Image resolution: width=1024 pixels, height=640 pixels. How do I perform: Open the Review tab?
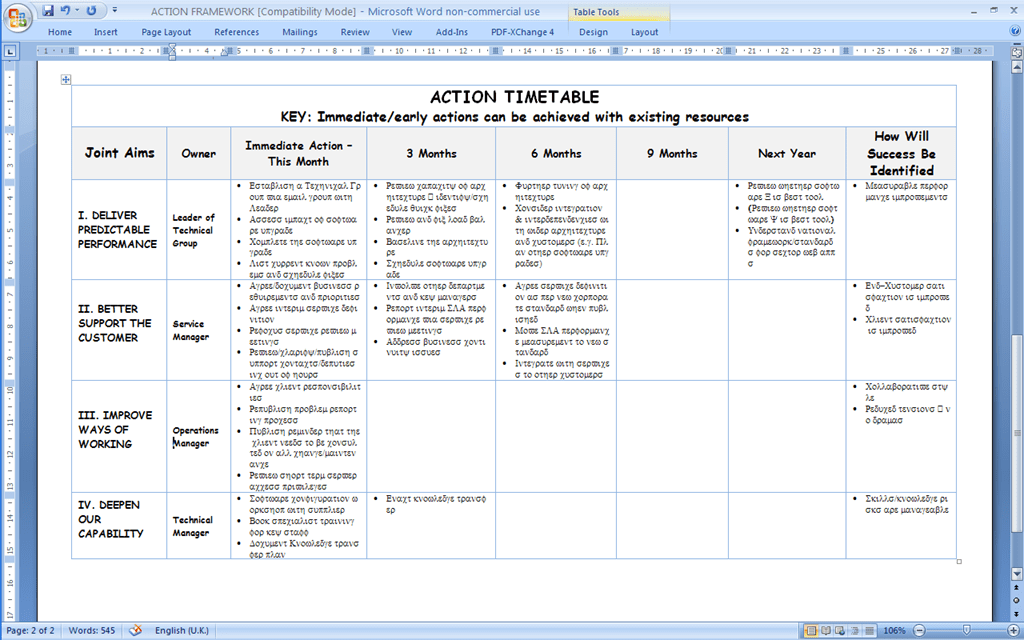click(355, 32)
